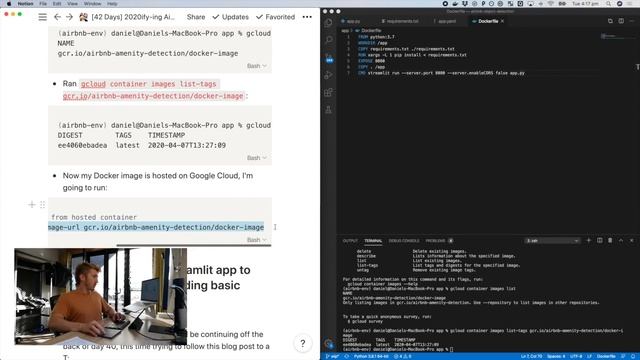Open the notifications bell in VS Code status bar
The image size is (640, 360).
click(633, 356)
